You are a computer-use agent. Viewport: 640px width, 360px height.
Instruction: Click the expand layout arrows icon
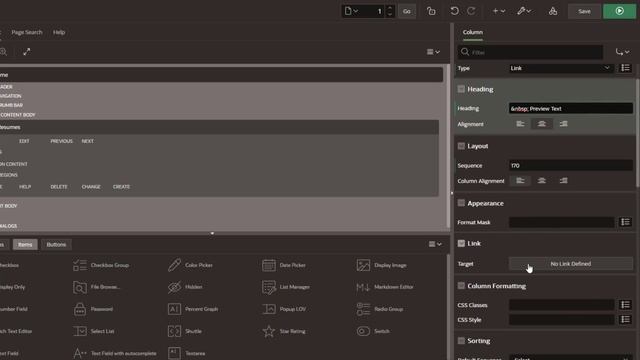coord(27,52)
